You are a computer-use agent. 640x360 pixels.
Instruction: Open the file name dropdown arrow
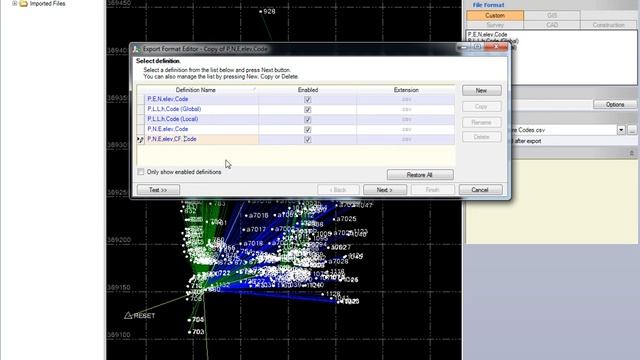coord(621,130)
